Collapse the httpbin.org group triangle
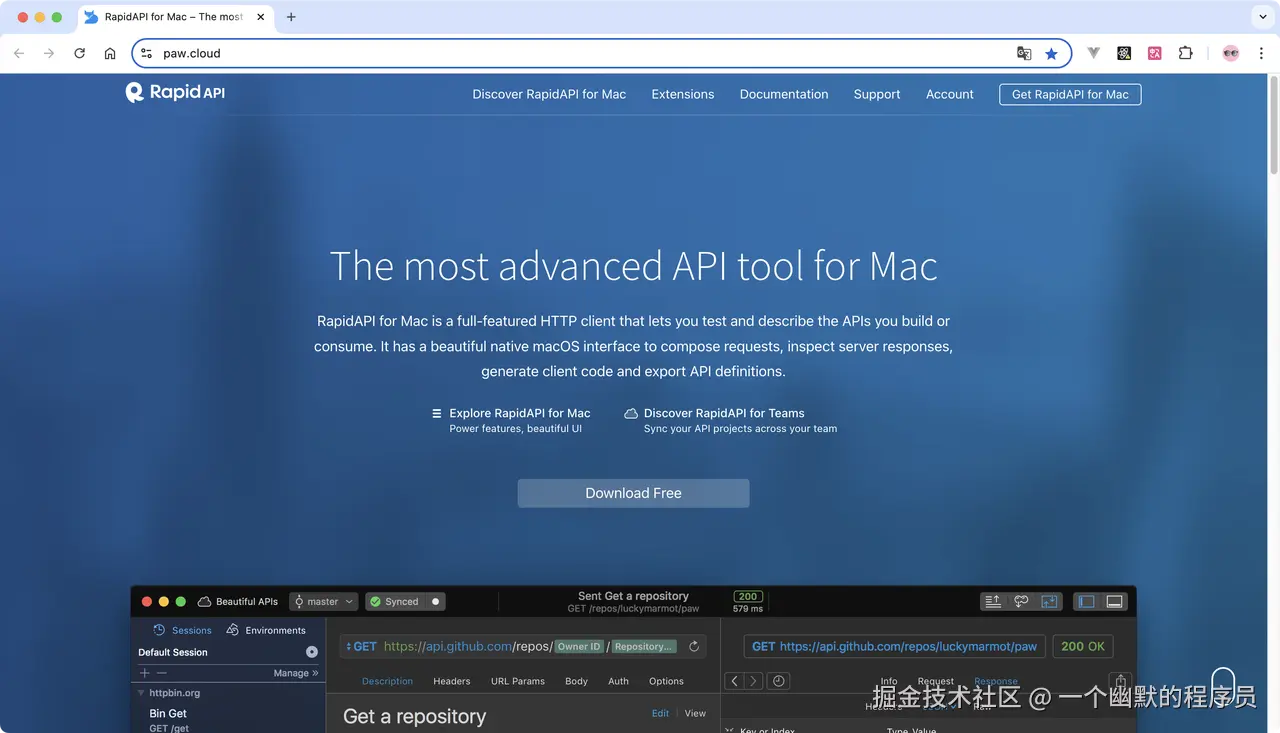 tap(141, 693)
